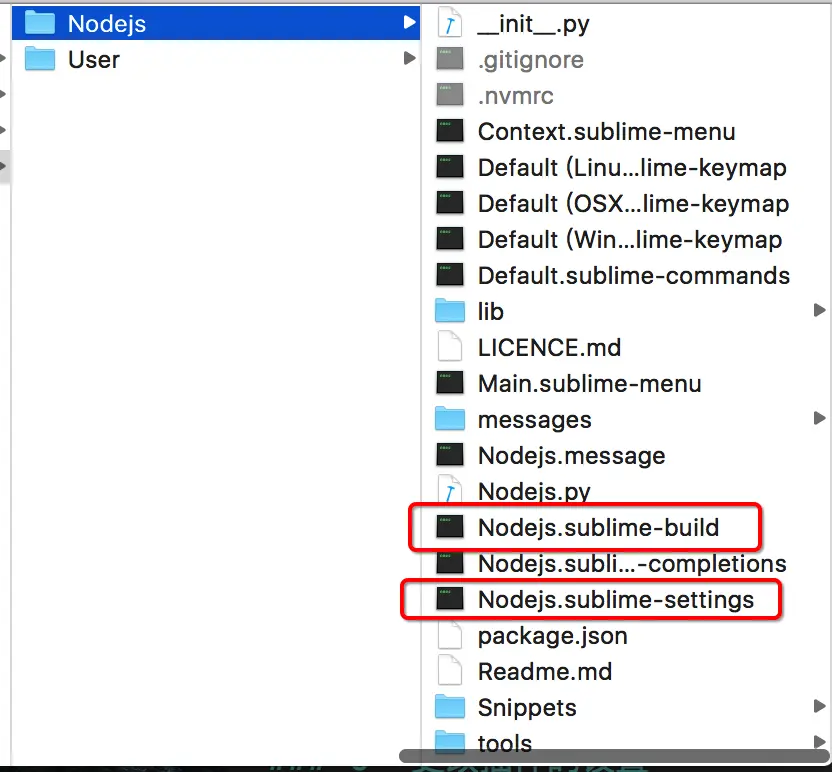The height and width of the screenshot is (772, 832).
Task: Select Nodejs.sublime-build file name
Action: (x=599, y=528)
